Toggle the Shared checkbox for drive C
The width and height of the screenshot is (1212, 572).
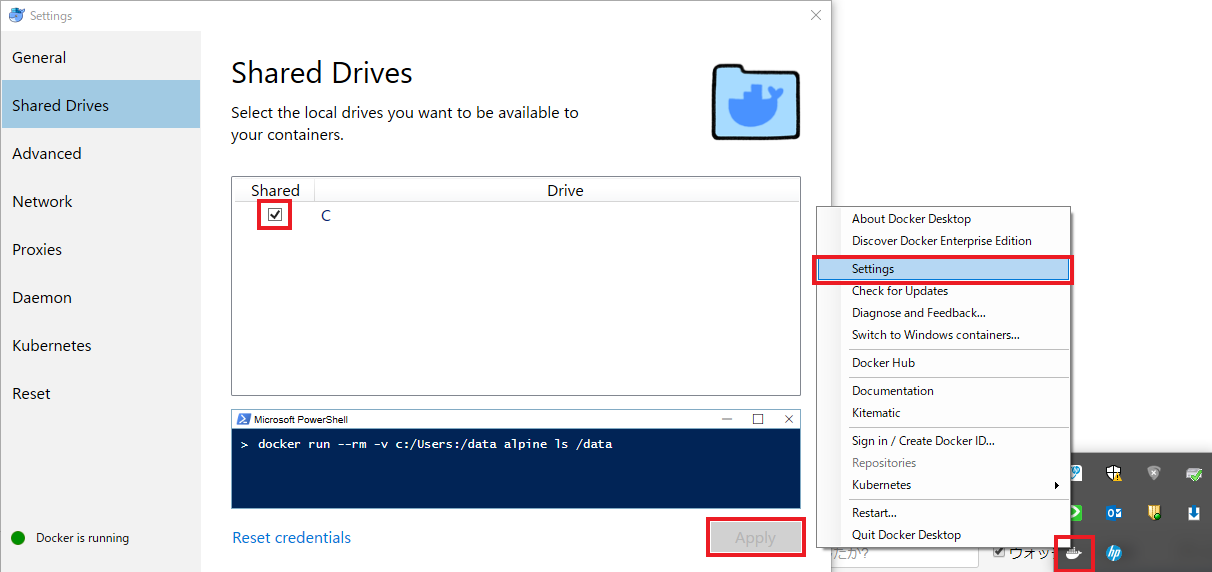coord(275,215)
